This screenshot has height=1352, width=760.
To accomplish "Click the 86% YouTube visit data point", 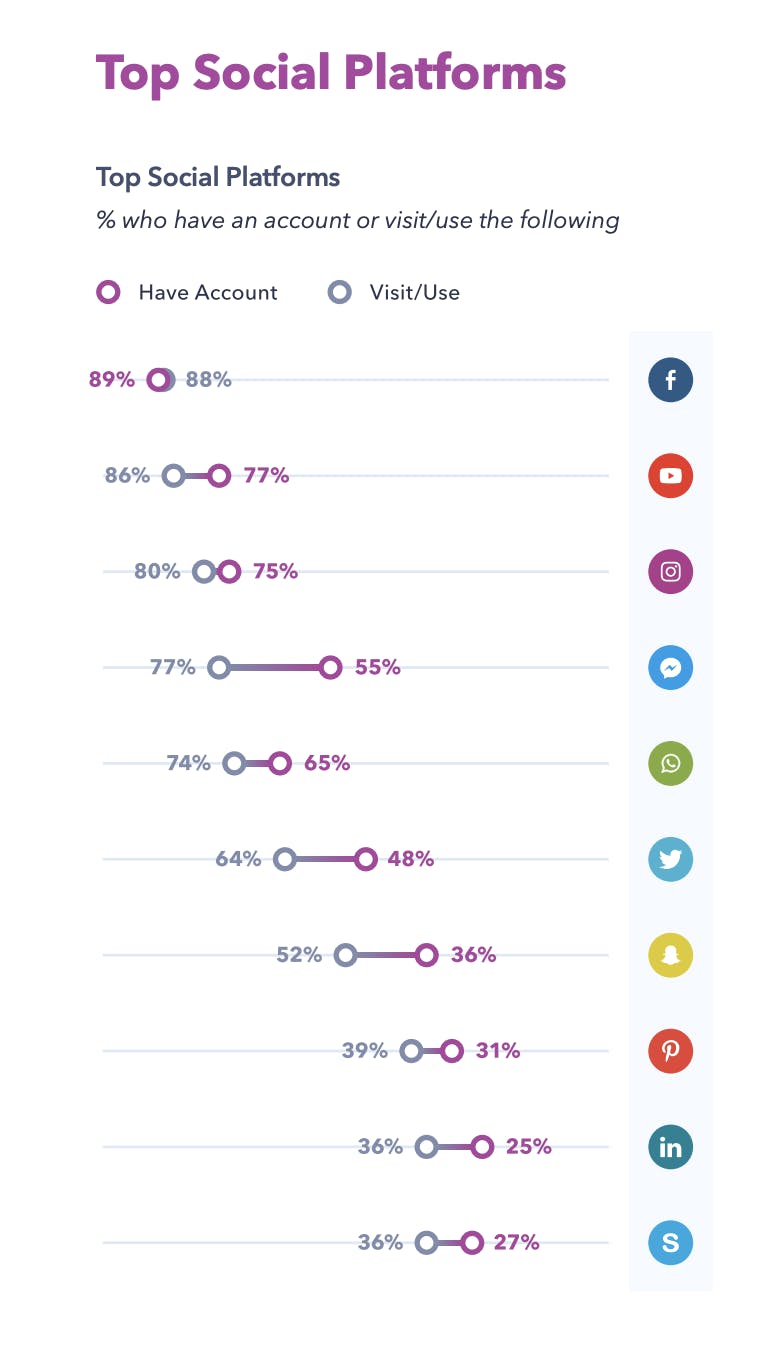I will tap(174, 476).
